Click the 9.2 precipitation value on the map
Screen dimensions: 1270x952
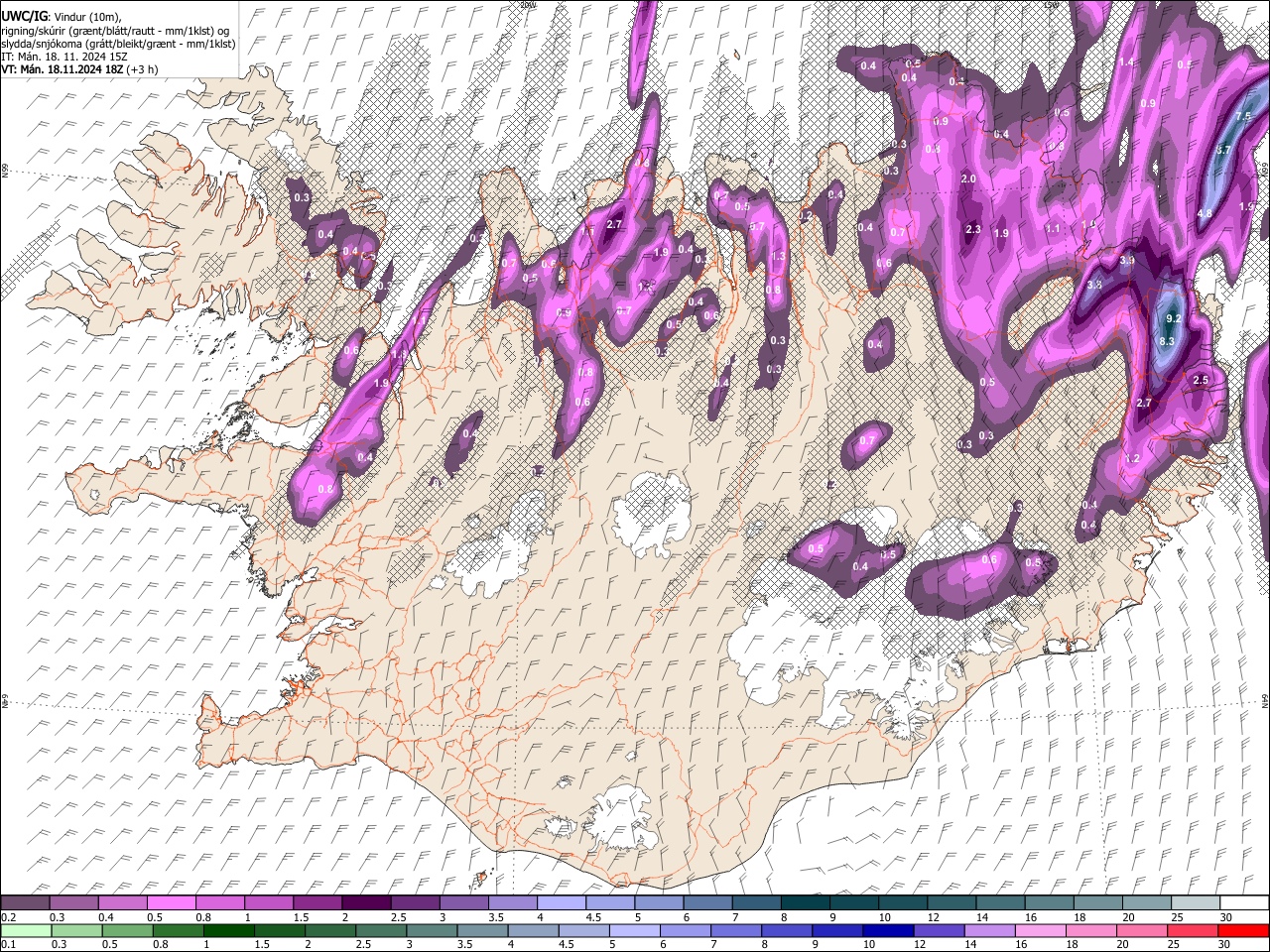coord(1175,318)
